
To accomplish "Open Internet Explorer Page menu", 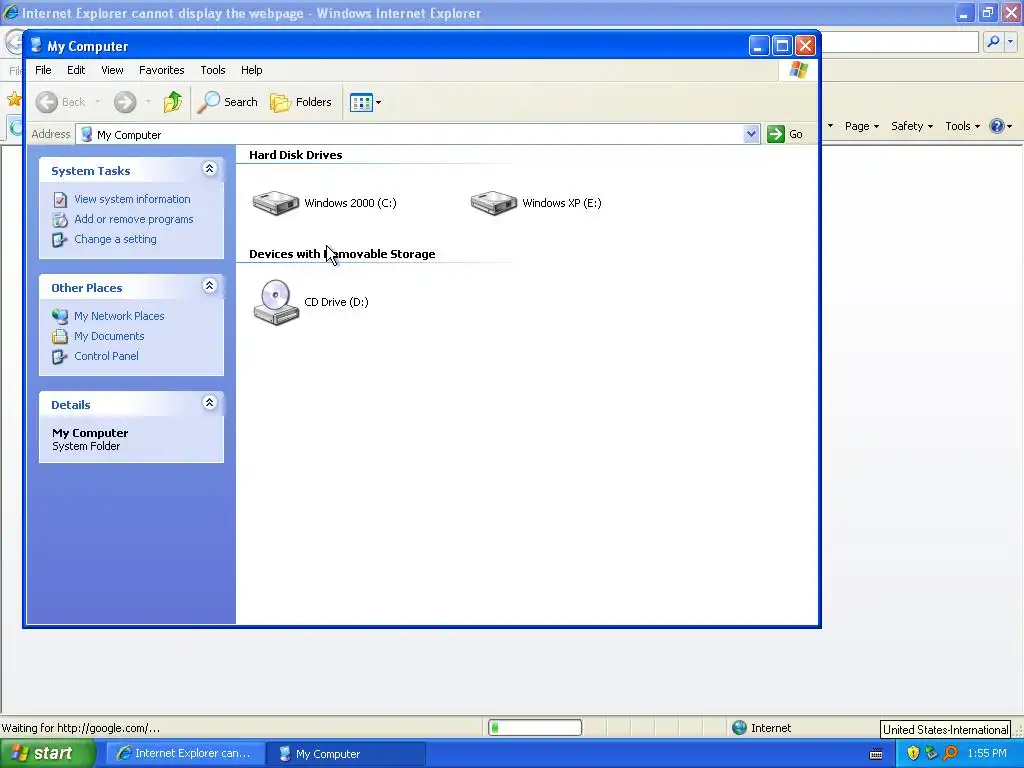I will click(861, 126).
